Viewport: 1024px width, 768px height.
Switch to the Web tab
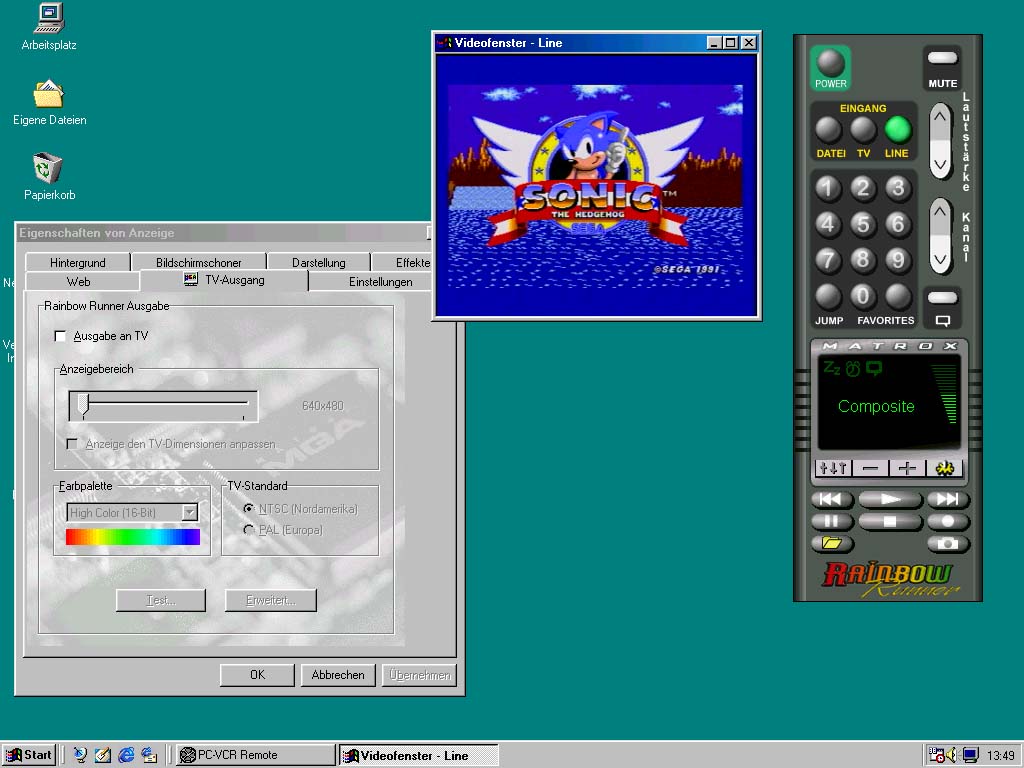pyautogui.click(x=78, y=281)
